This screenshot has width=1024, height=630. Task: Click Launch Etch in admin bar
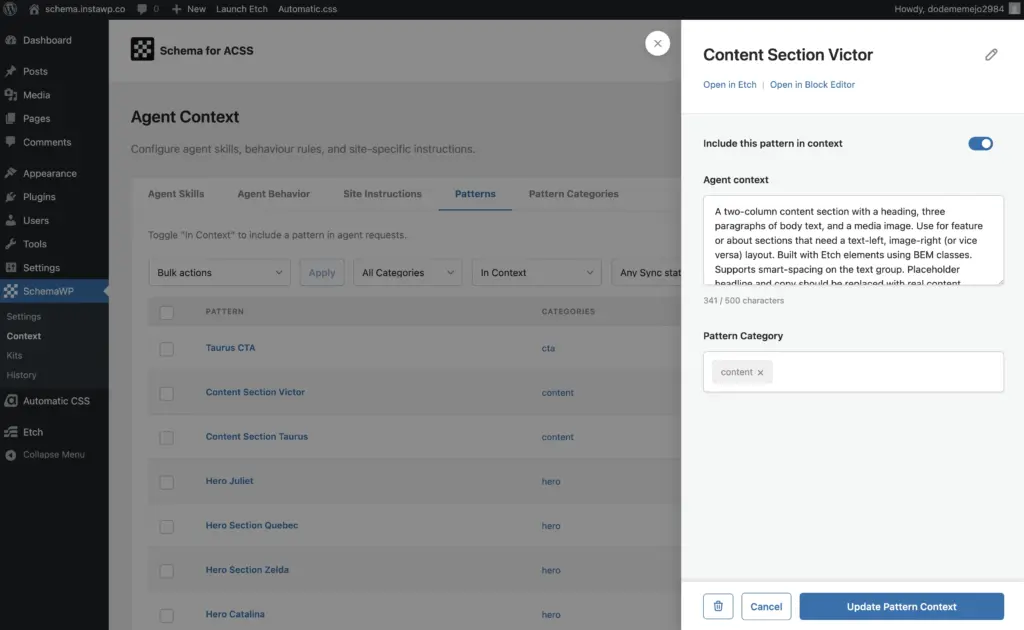pos(242,9)
